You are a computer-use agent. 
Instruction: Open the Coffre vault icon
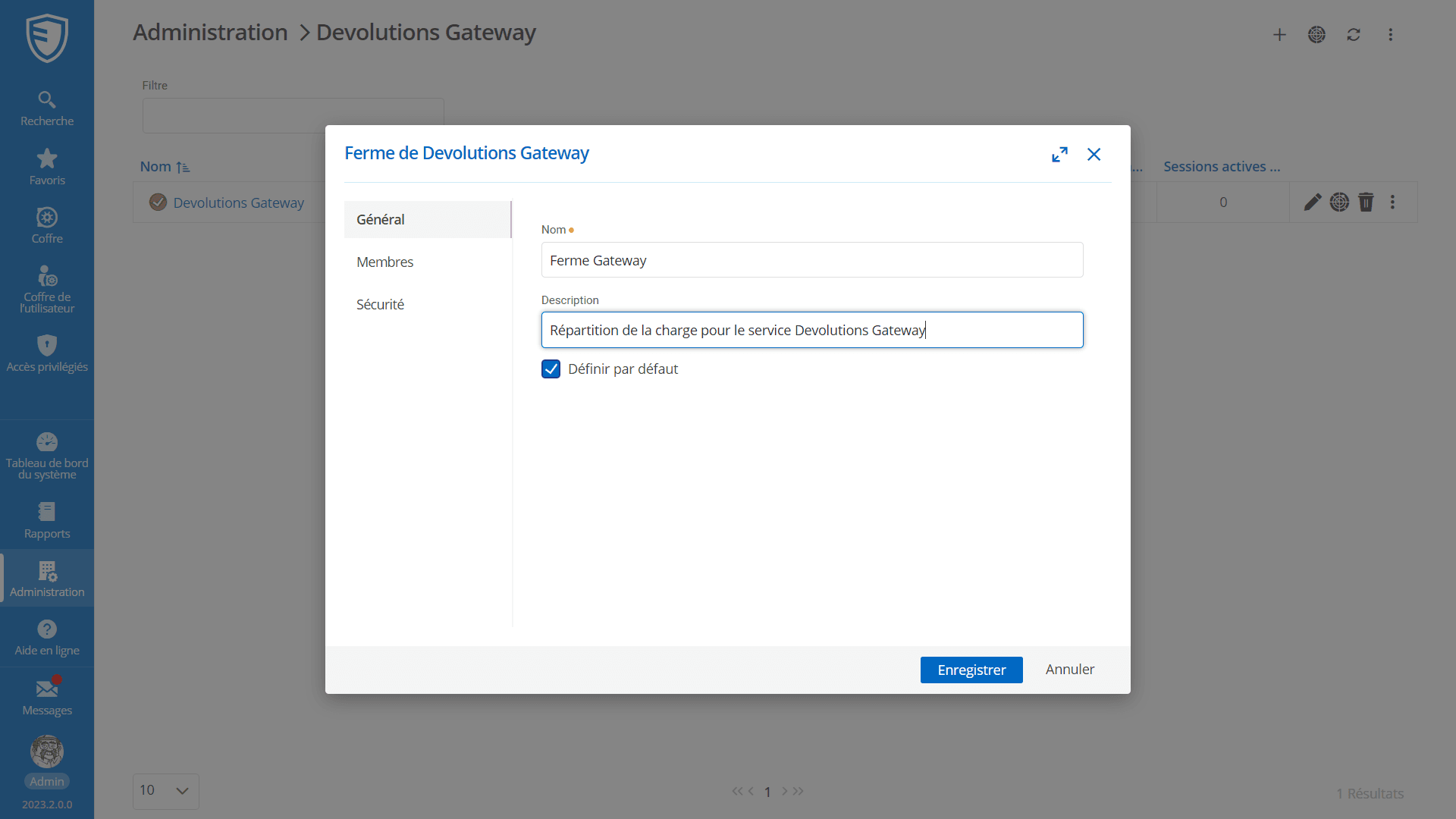(x=47, y=218)
